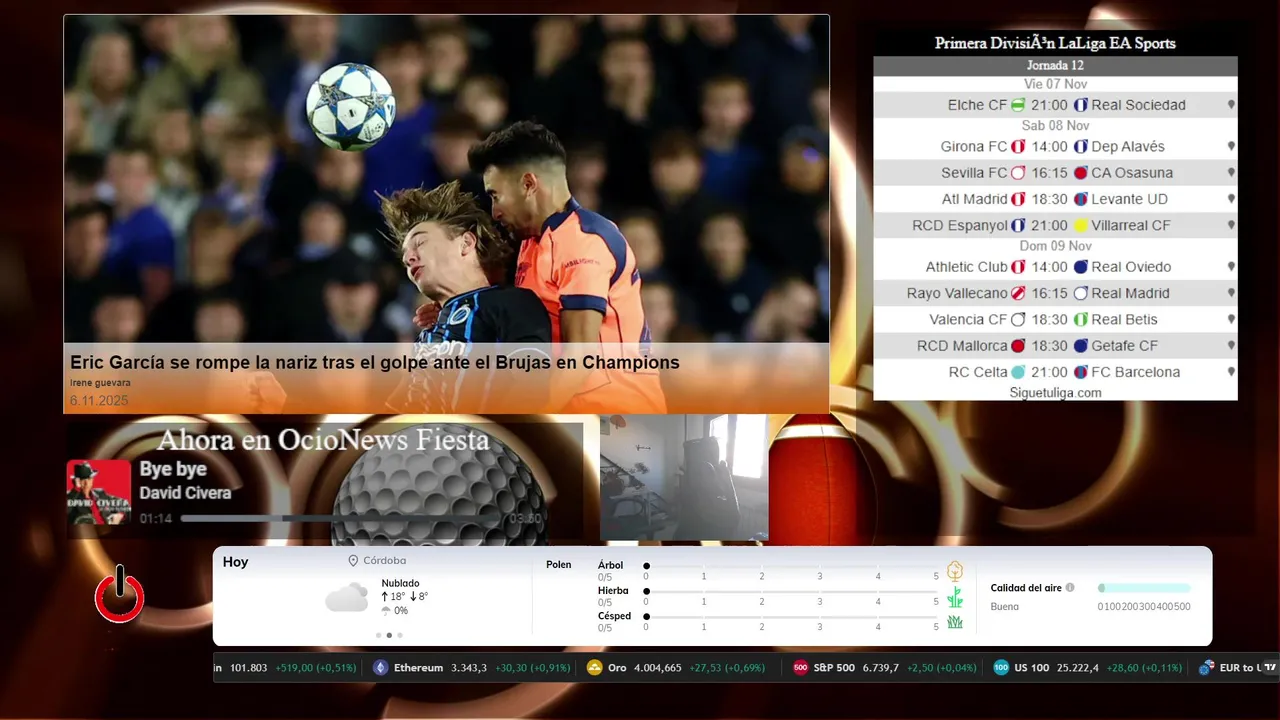
Task: Click the Sab 08 Nov date row
Action: [x=1055, y=126]
